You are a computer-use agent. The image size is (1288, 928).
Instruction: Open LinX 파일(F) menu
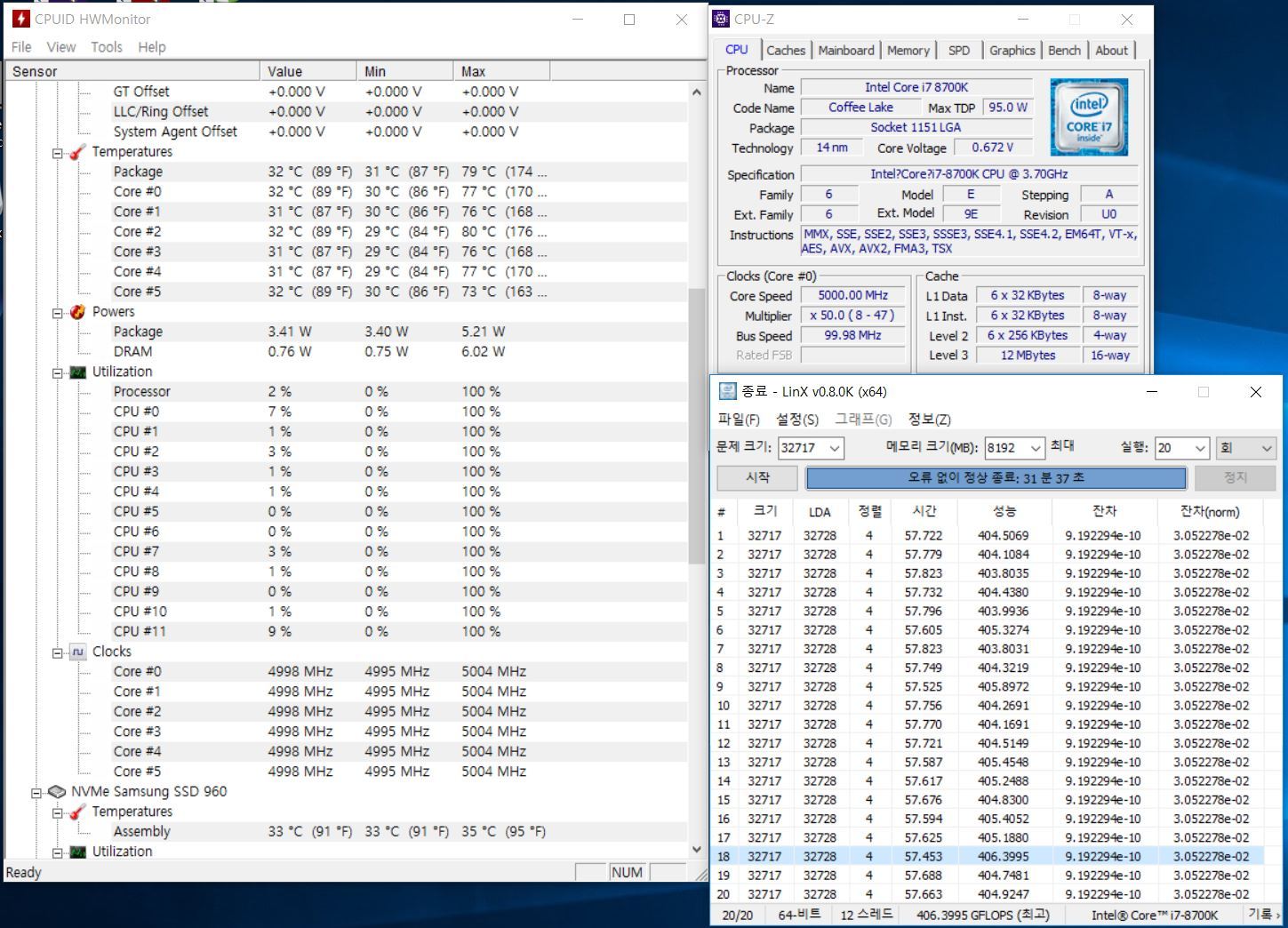pos(739,420)
